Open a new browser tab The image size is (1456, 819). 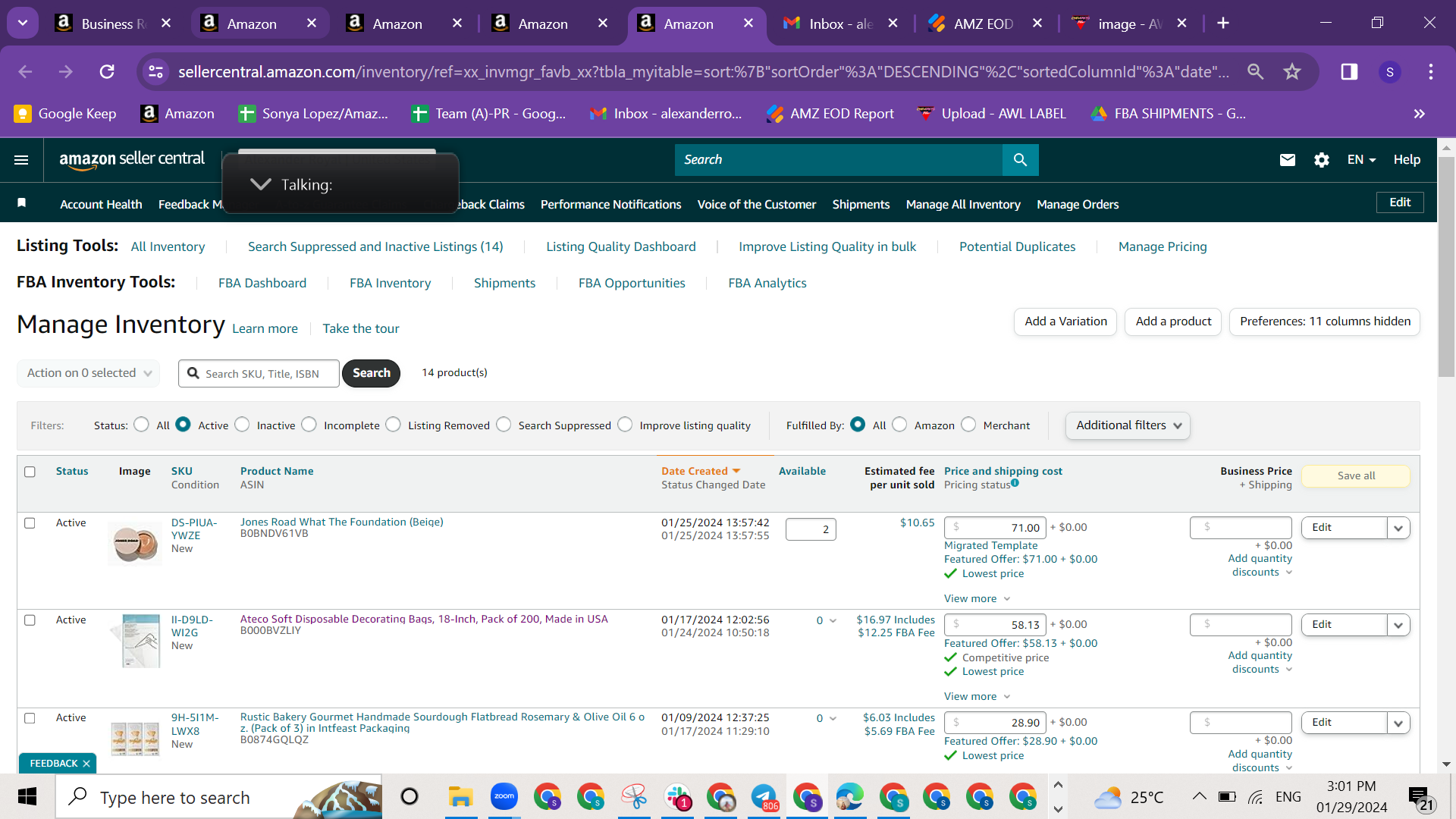point(1223,24)
